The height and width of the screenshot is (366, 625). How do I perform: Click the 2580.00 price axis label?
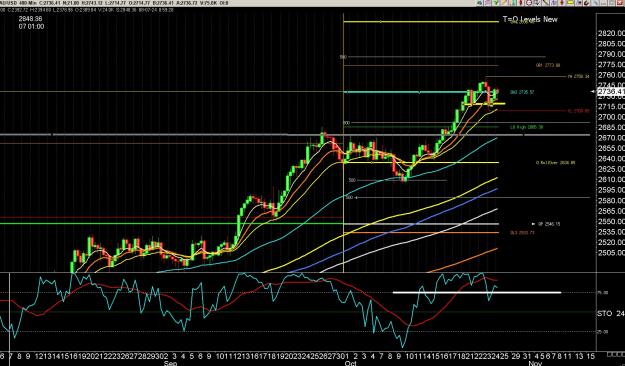pos(611,201)
